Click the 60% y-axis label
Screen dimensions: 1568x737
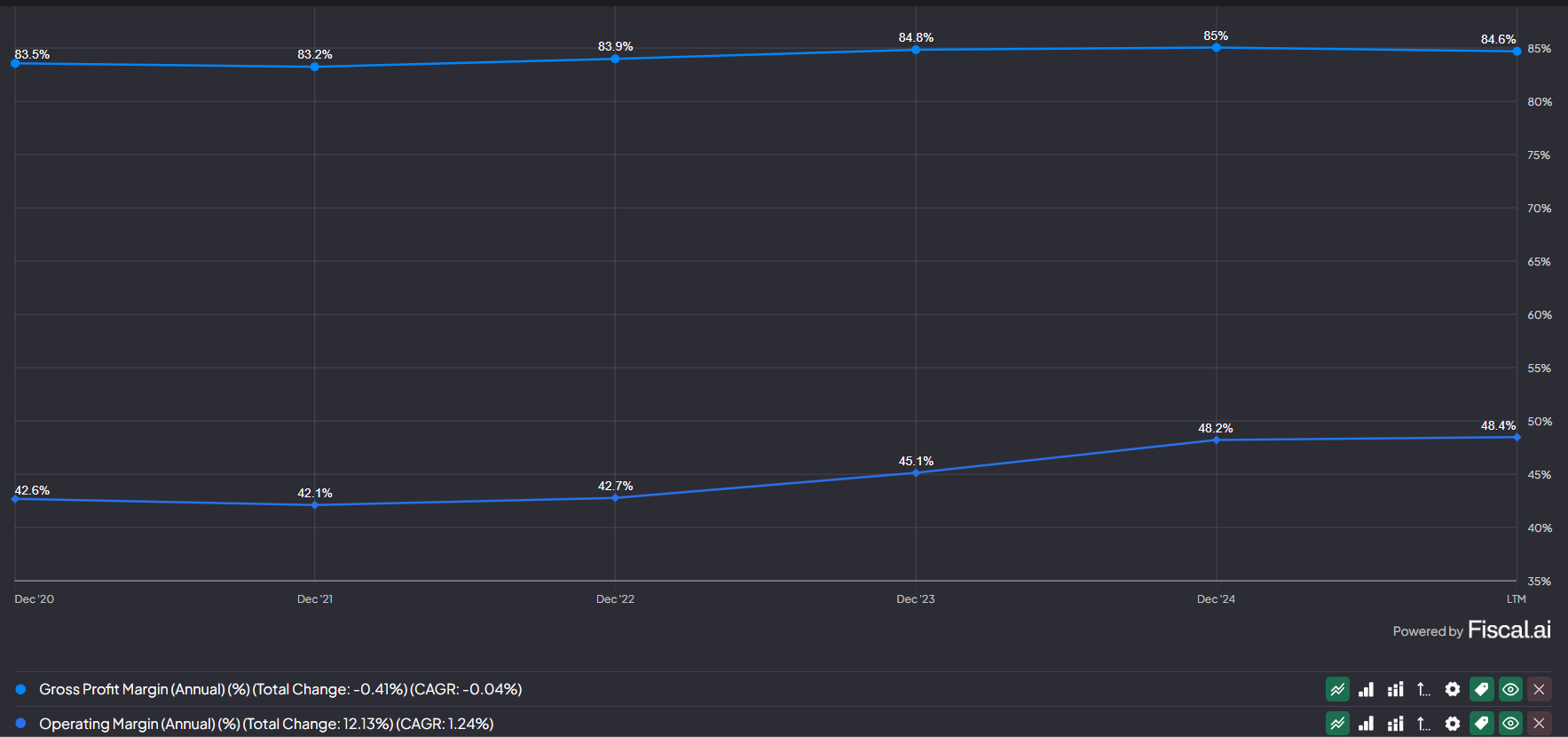click(1540, 315)
